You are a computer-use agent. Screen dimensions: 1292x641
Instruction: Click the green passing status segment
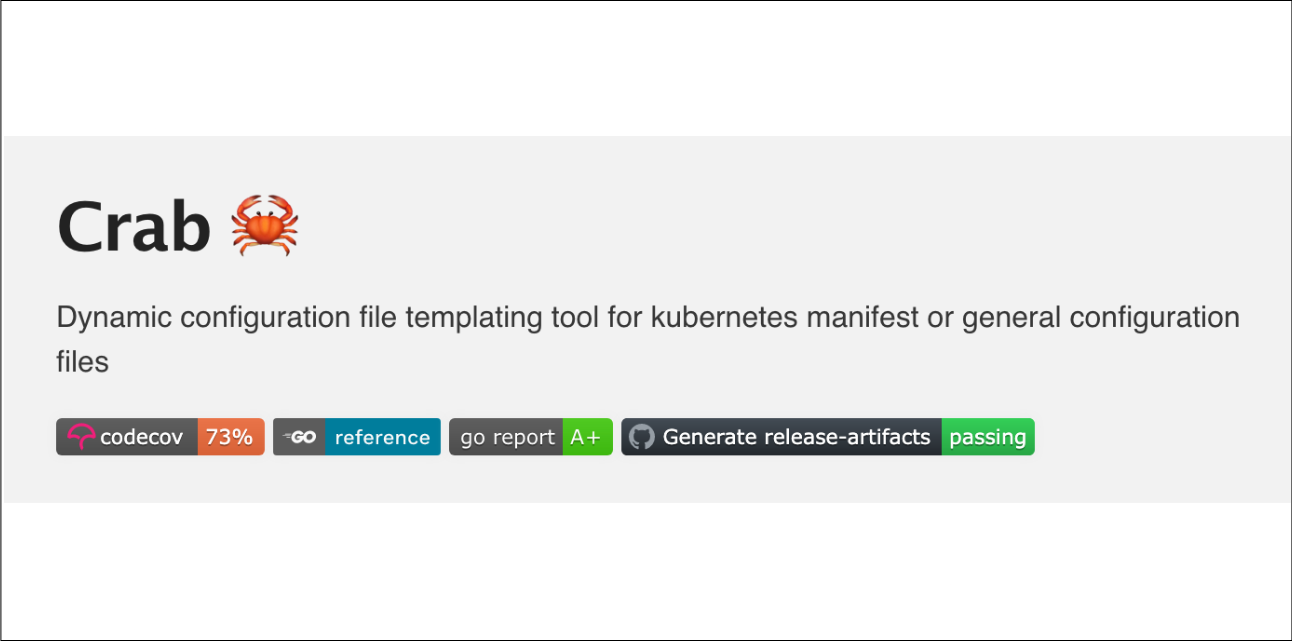(x=987, y=437)
